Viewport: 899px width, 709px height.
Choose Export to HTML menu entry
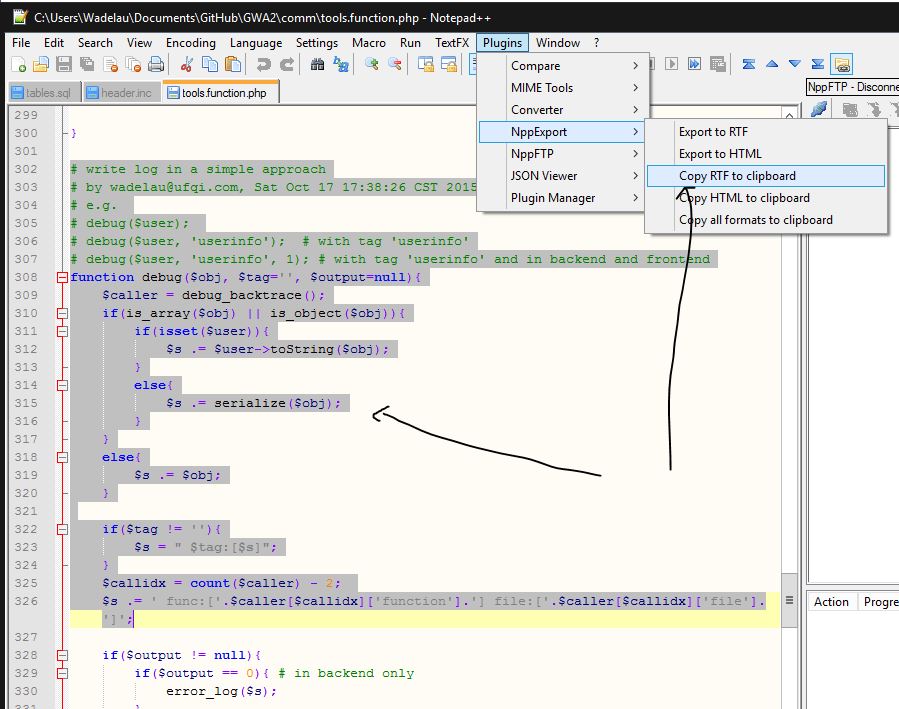720,154
